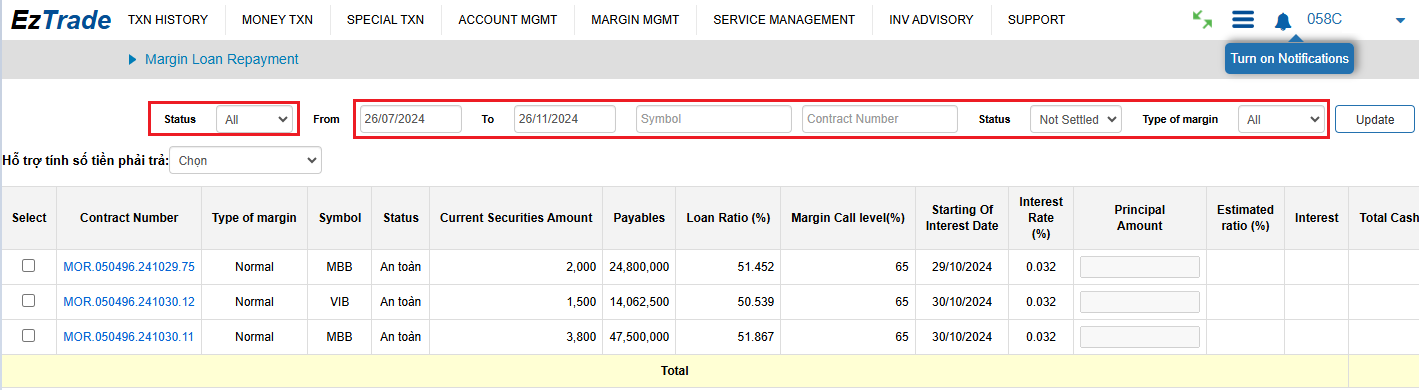Click the Principal Amount field for VIB
Viewport: 1419px width, 390px height.
tap(1139, 302)
